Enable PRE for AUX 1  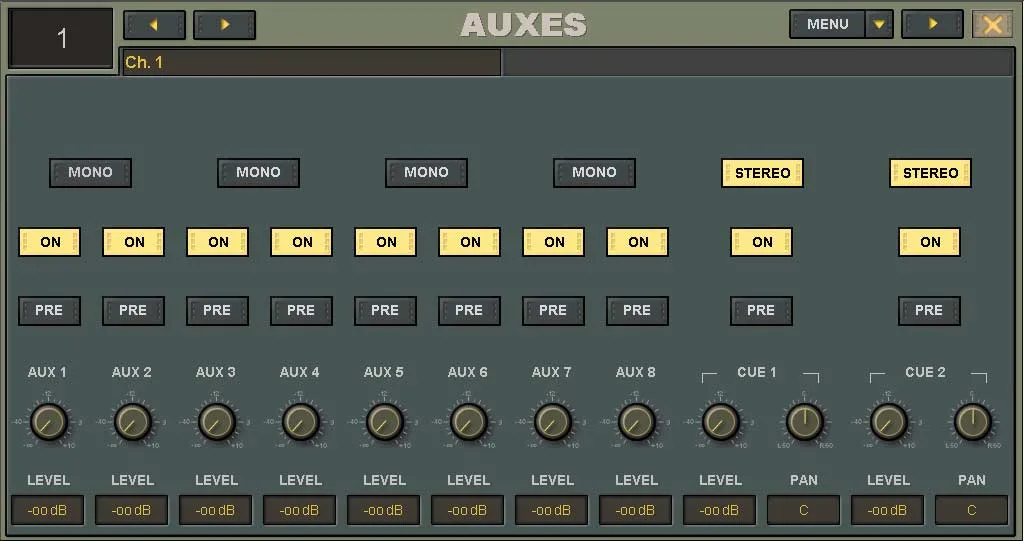50,310
